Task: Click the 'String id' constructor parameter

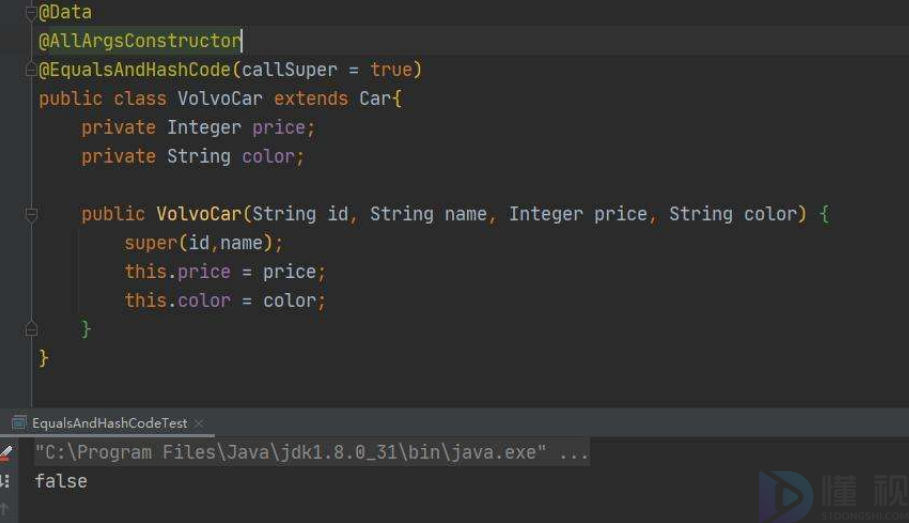Action: click(300, 214)
